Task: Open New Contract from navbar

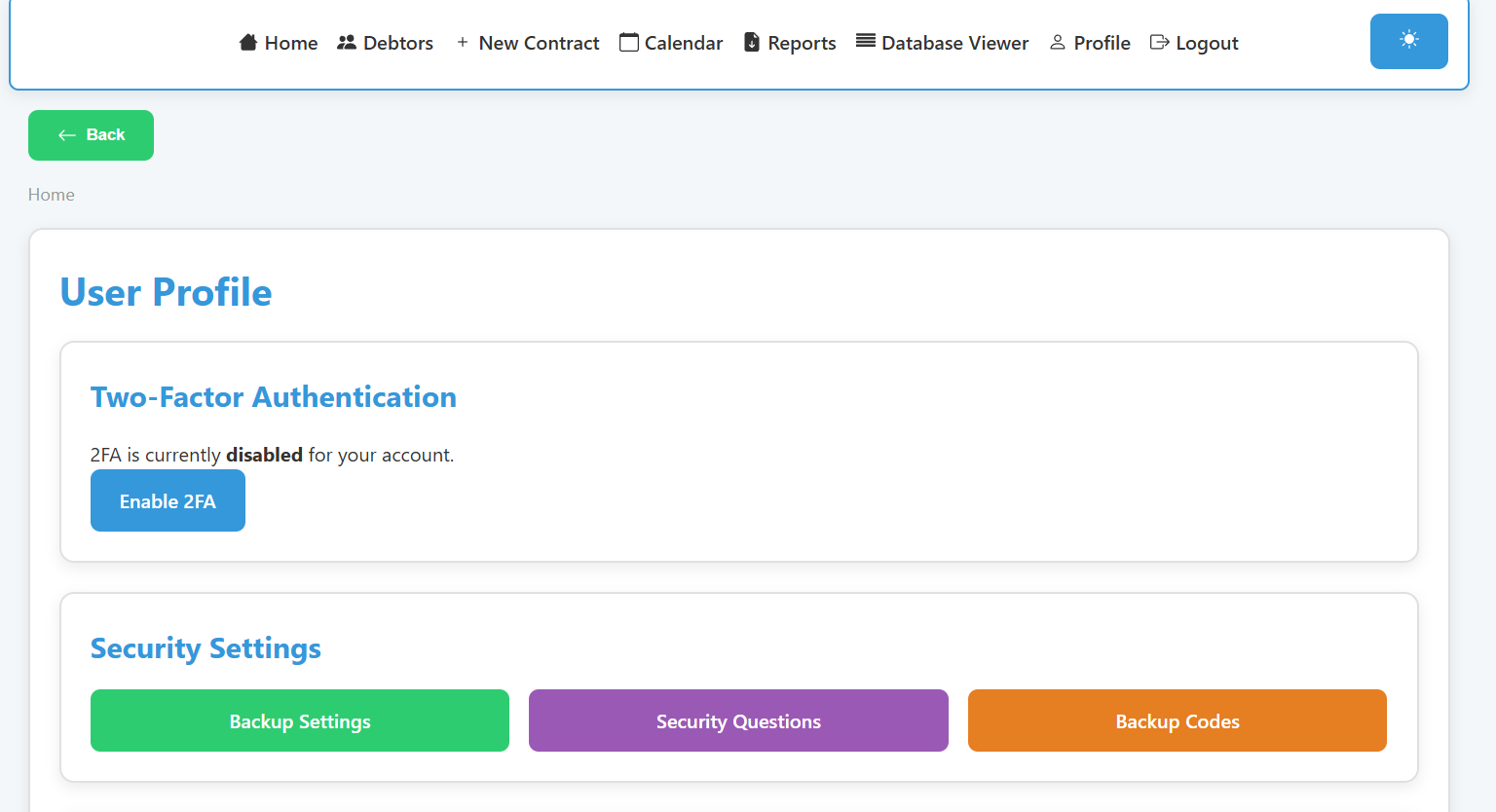Action: tap(528, 43)
